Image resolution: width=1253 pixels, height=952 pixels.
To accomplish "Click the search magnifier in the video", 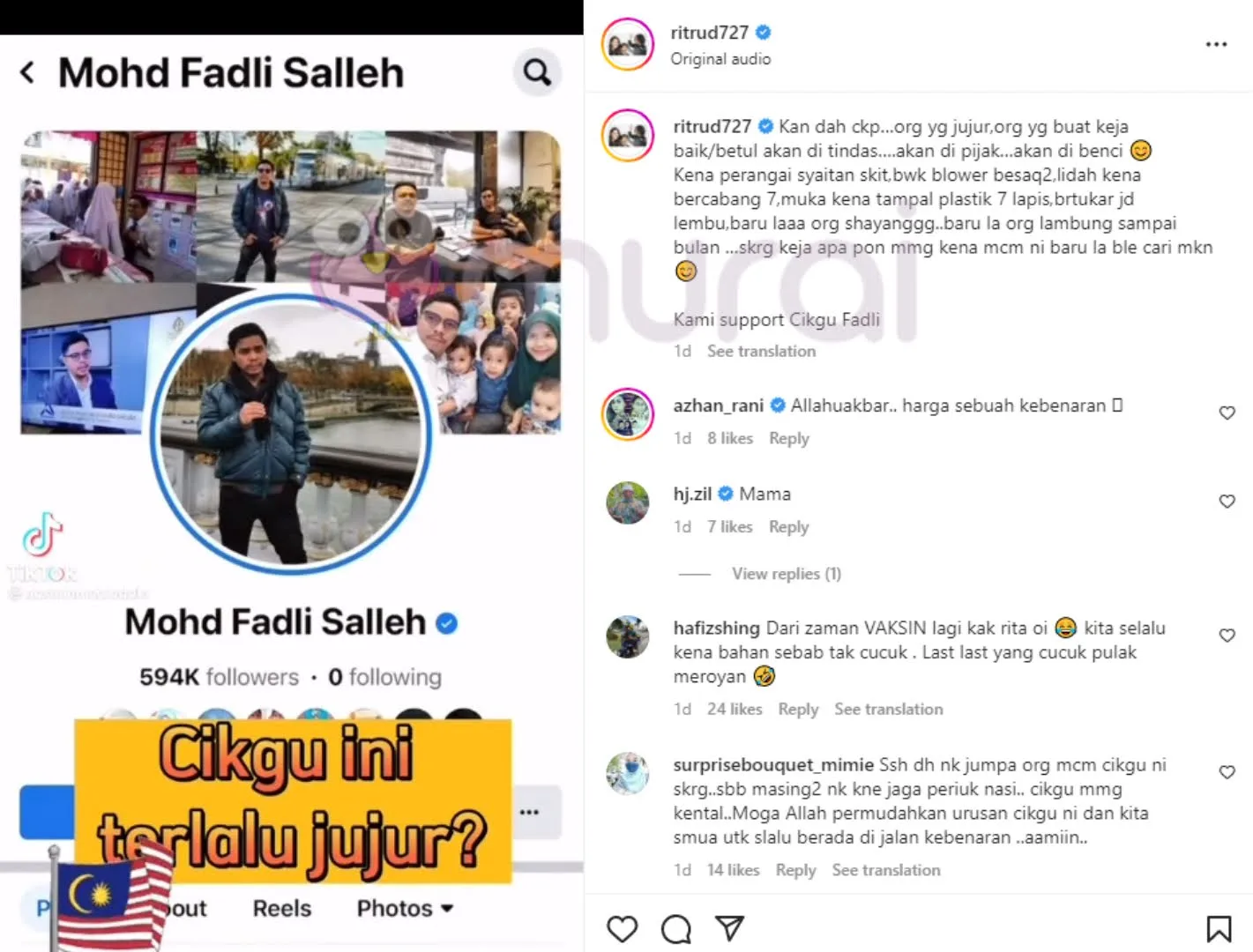I will 537,72.
